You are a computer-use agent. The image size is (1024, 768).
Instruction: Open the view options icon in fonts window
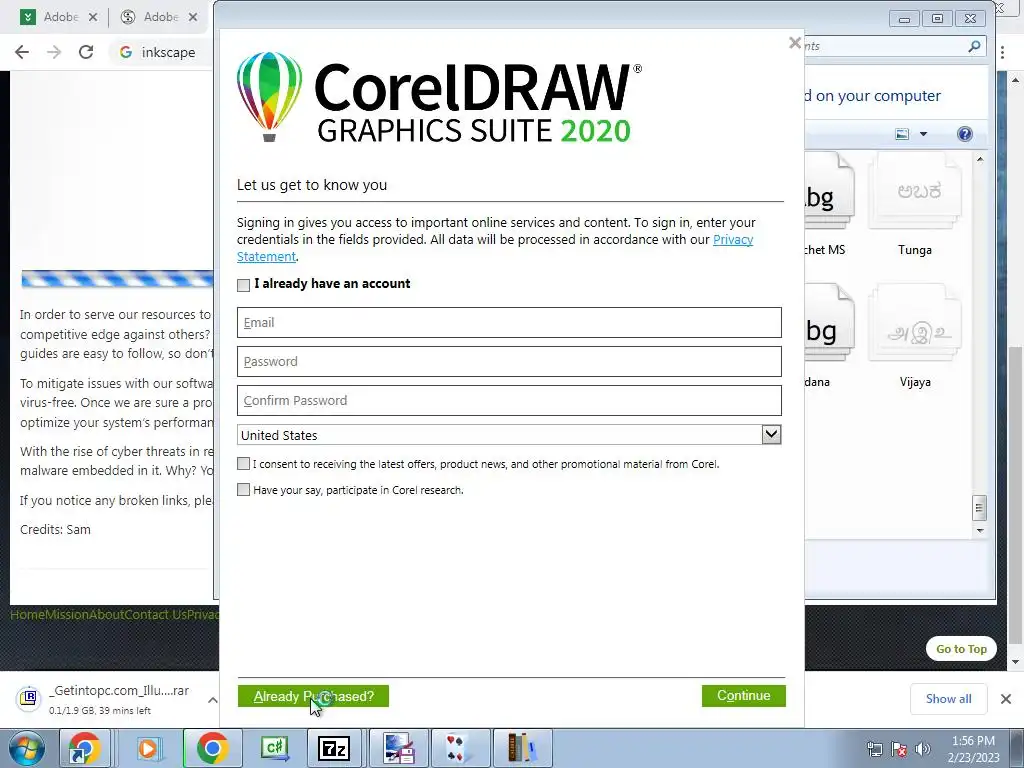(902, 134)
